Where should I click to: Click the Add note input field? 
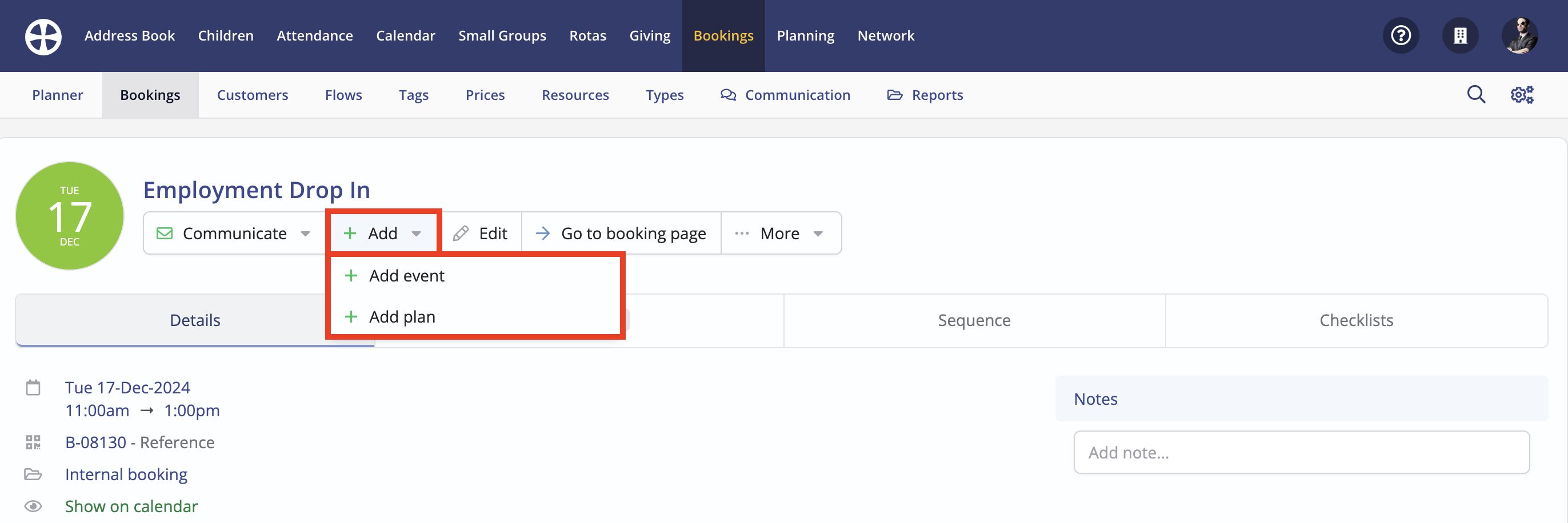1301,452
